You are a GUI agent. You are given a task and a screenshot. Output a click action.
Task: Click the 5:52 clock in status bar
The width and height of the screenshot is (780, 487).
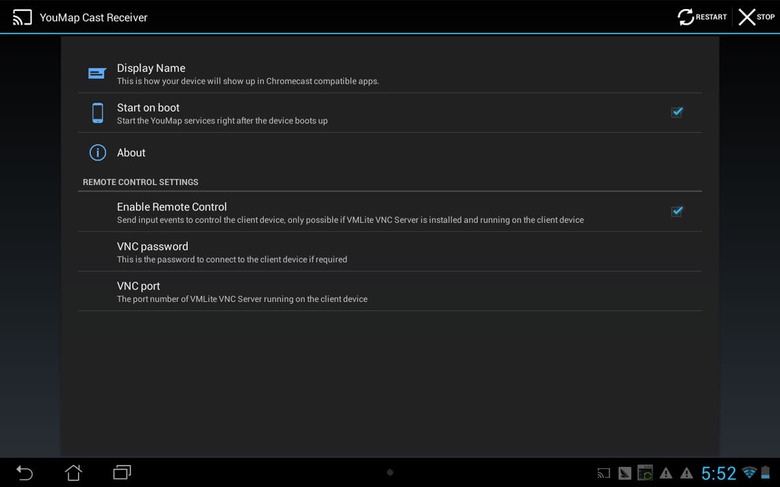pyautogui.click(x=718, y=473)
